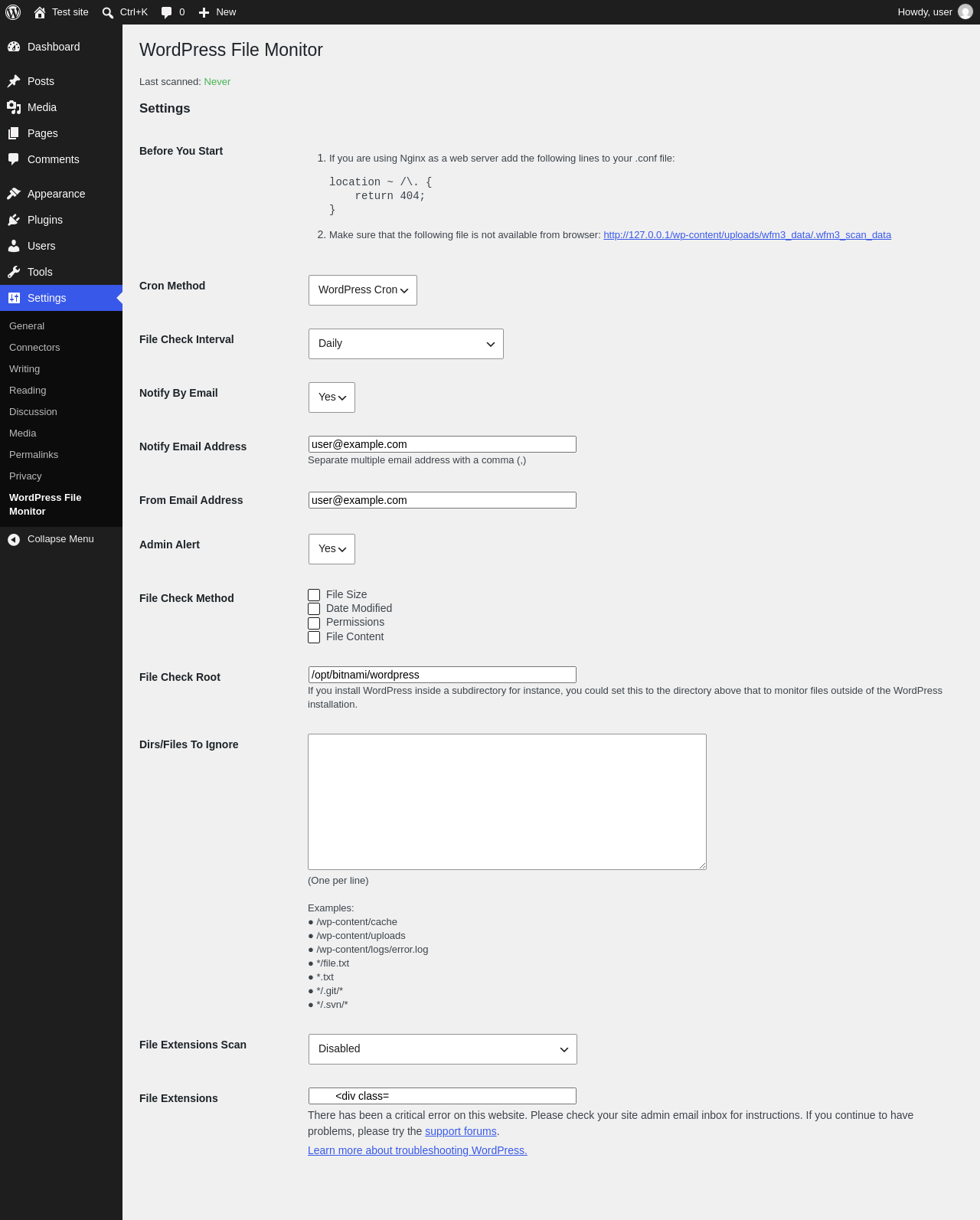The height and width of the screenshot is (1220, 980).
Task: Enable the File Size checkbox
Action: [x=314, y=595]
